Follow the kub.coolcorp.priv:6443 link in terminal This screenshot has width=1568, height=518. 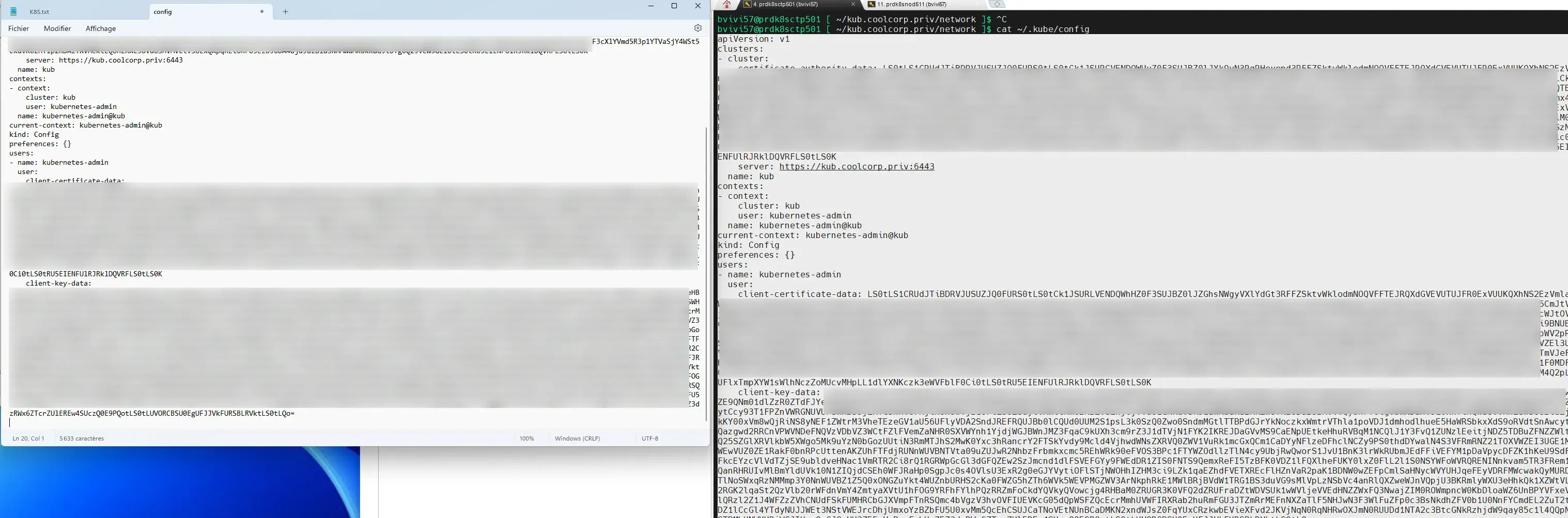pos(857,167)
